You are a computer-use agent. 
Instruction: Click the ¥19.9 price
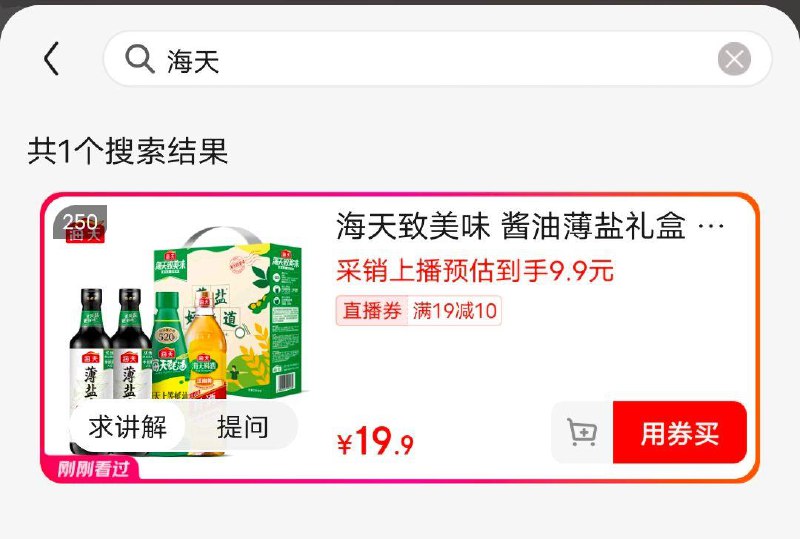[375, 440]
